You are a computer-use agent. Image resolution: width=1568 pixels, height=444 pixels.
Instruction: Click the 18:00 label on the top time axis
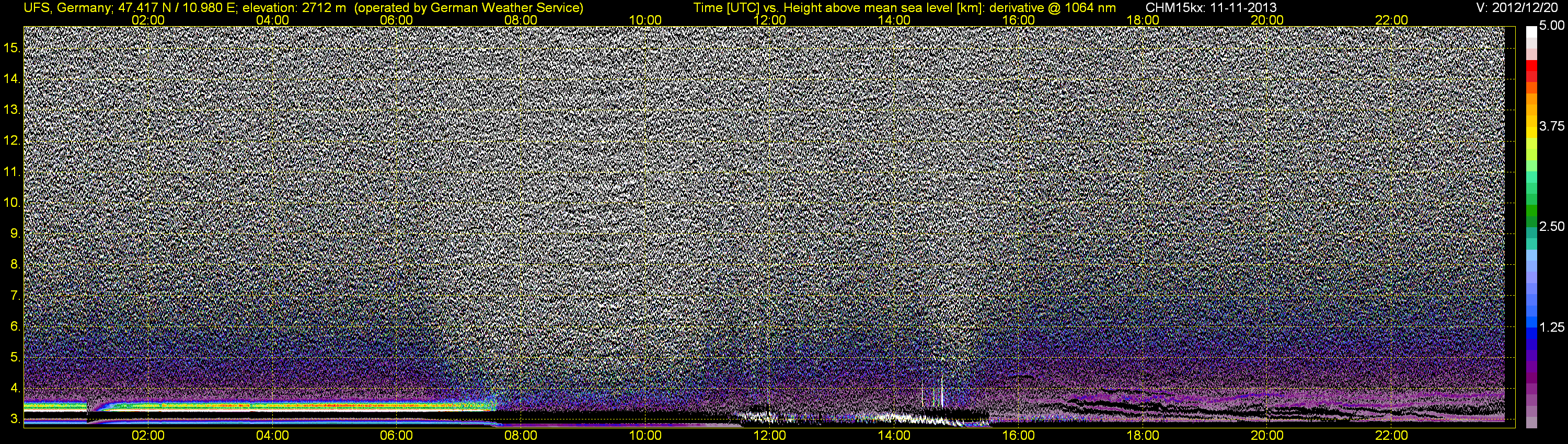pos(1143,20)
